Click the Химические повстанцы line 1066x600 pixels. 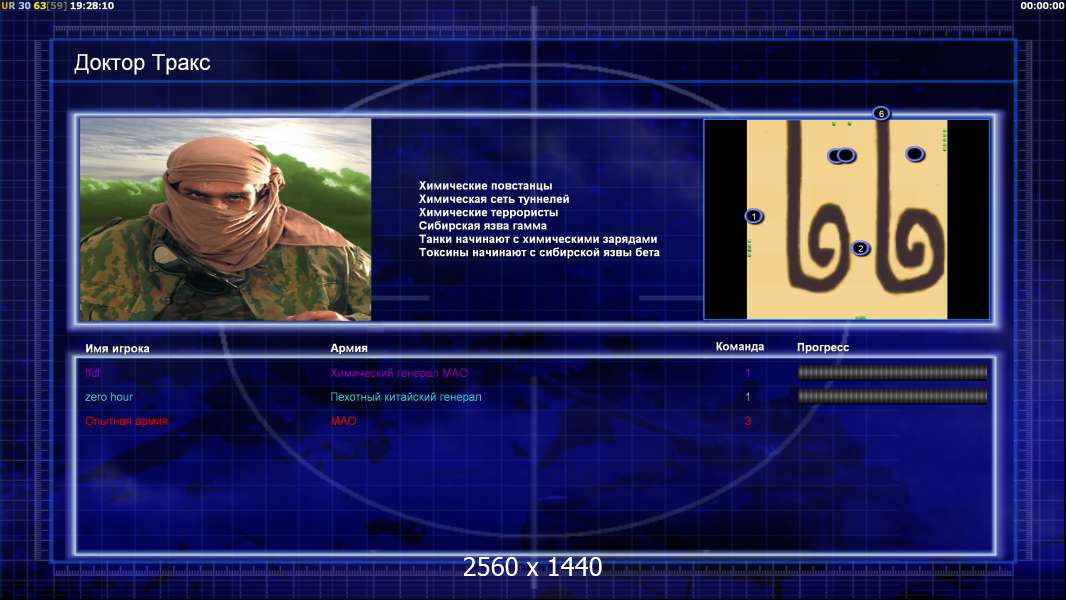tap(485, 186)
